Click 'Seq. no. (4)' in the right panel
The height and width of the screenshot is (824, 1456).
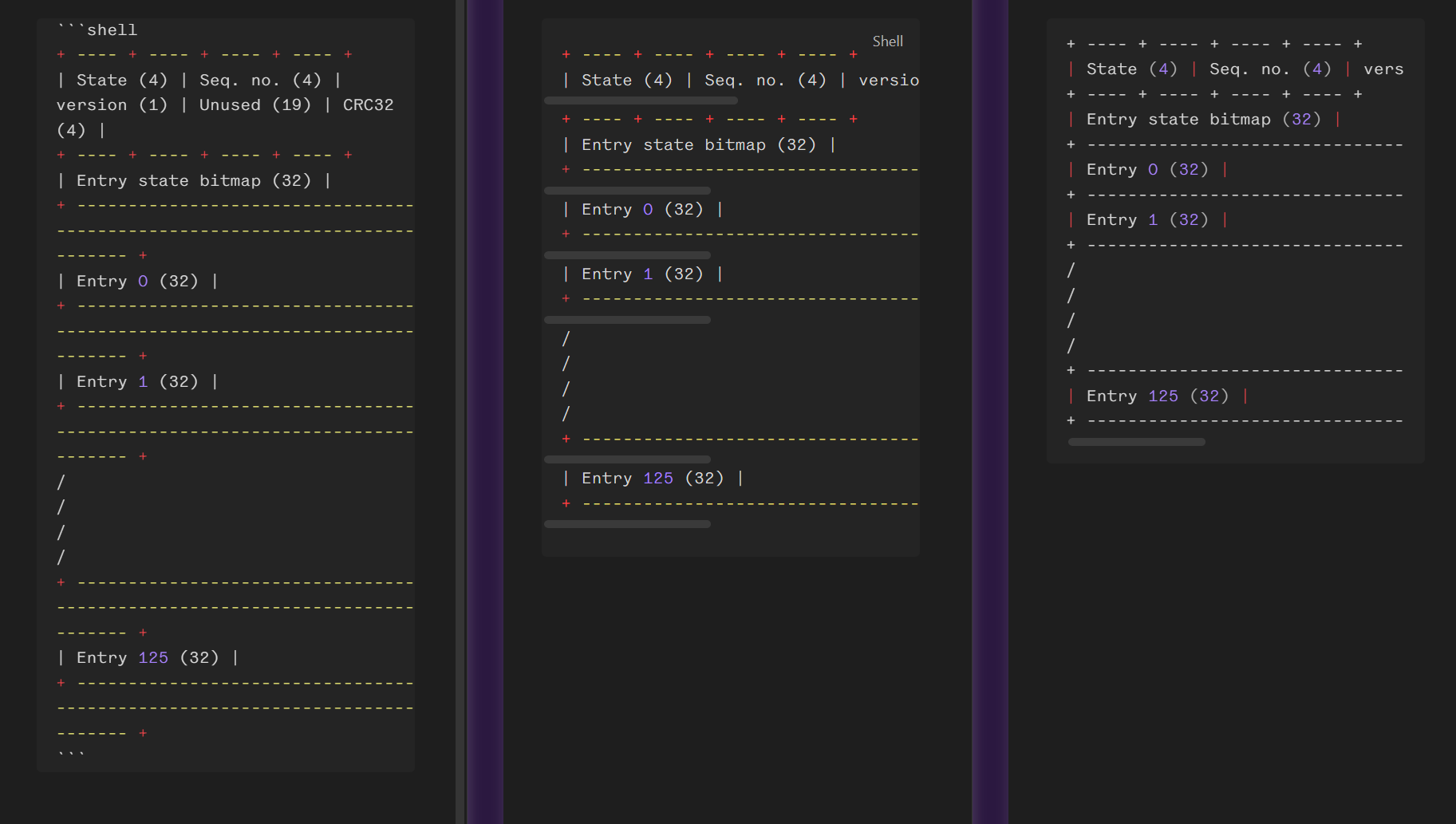(x=1270, y=69)
